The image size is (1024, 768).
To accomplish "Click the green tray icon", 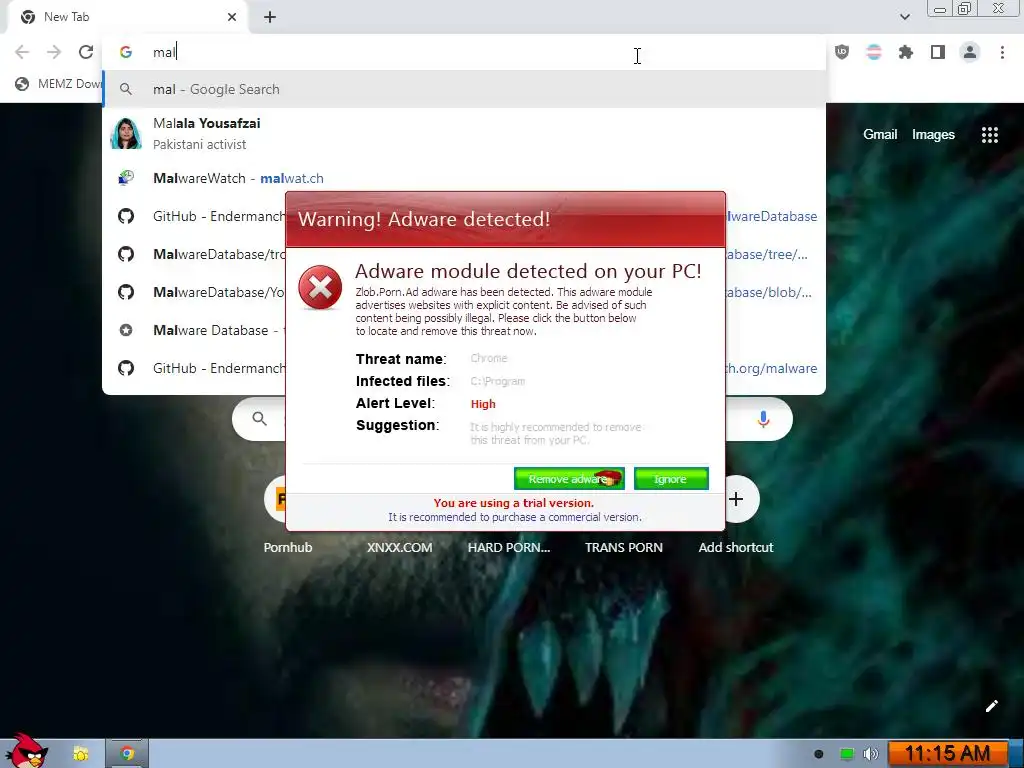I will pos(846,754).
